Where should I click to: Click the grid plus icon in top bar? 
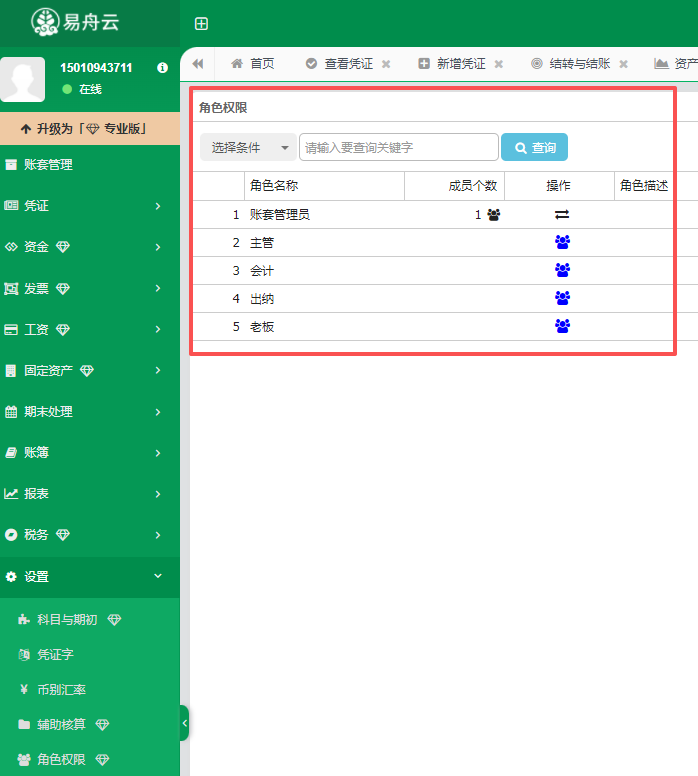click(201, 24)
